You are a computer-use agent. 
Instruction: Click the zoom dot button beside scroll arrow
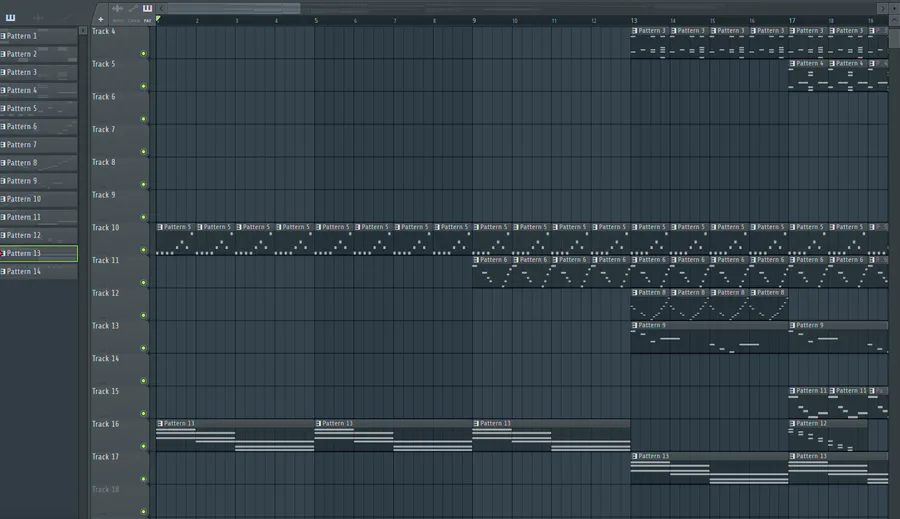point(895,8)
